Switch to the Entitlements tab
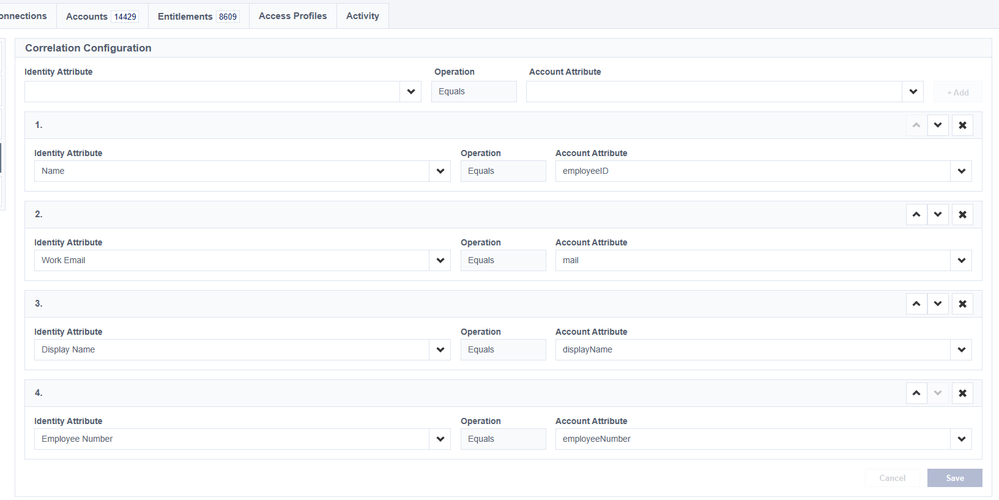999x500 pixels. click(x=198, y=16)
